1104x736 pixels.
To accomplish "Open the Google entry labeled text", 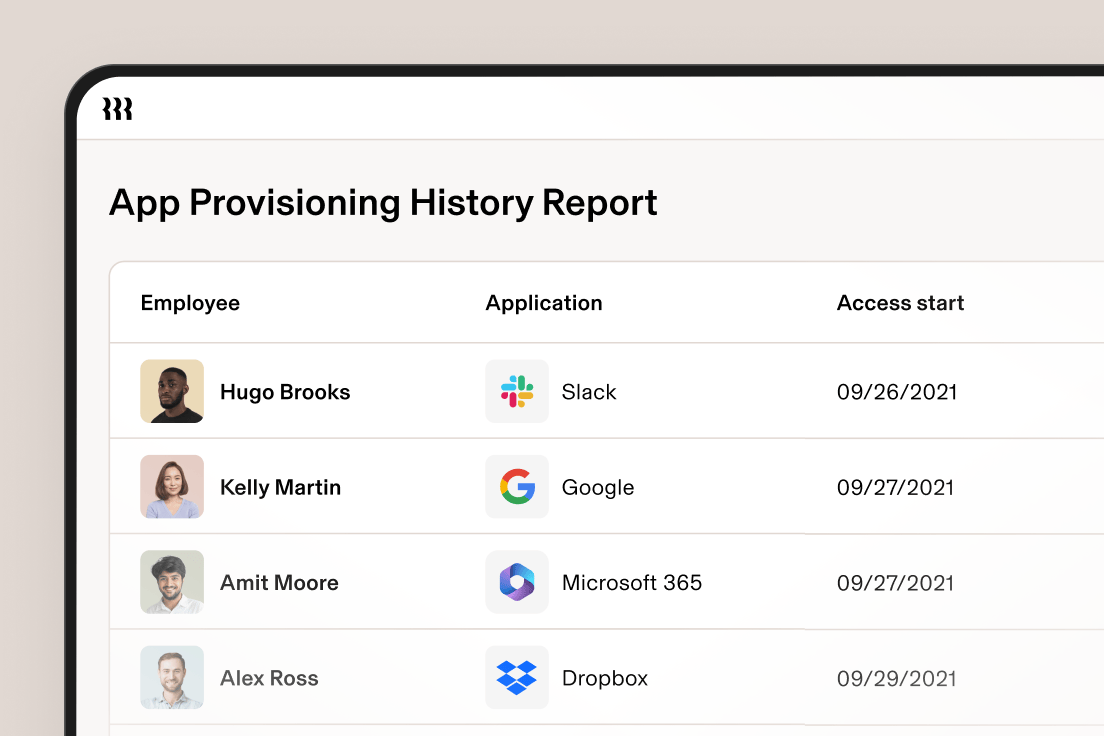I will coord(598,487).
